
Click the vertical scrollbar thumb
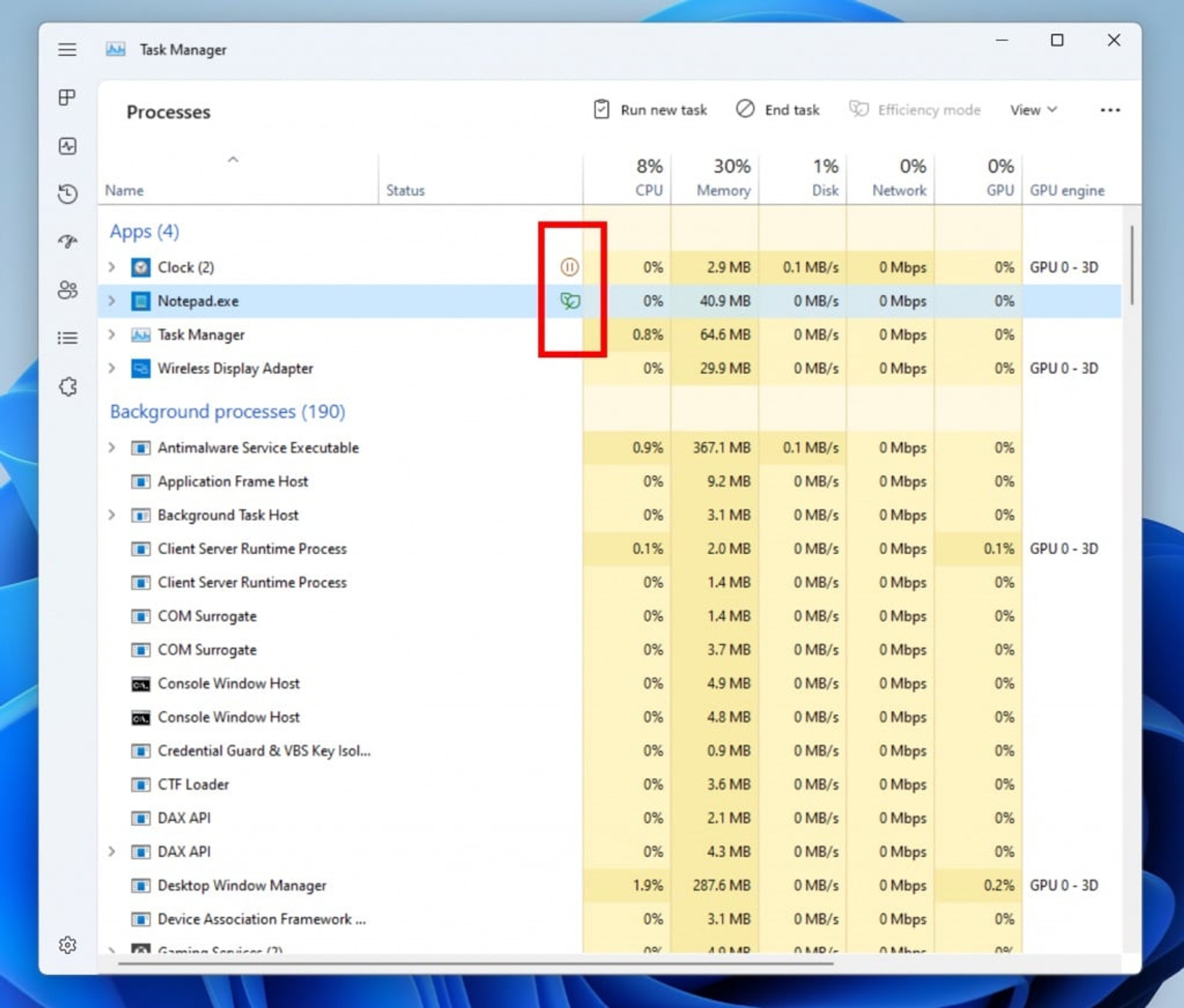click(1132, 264)
